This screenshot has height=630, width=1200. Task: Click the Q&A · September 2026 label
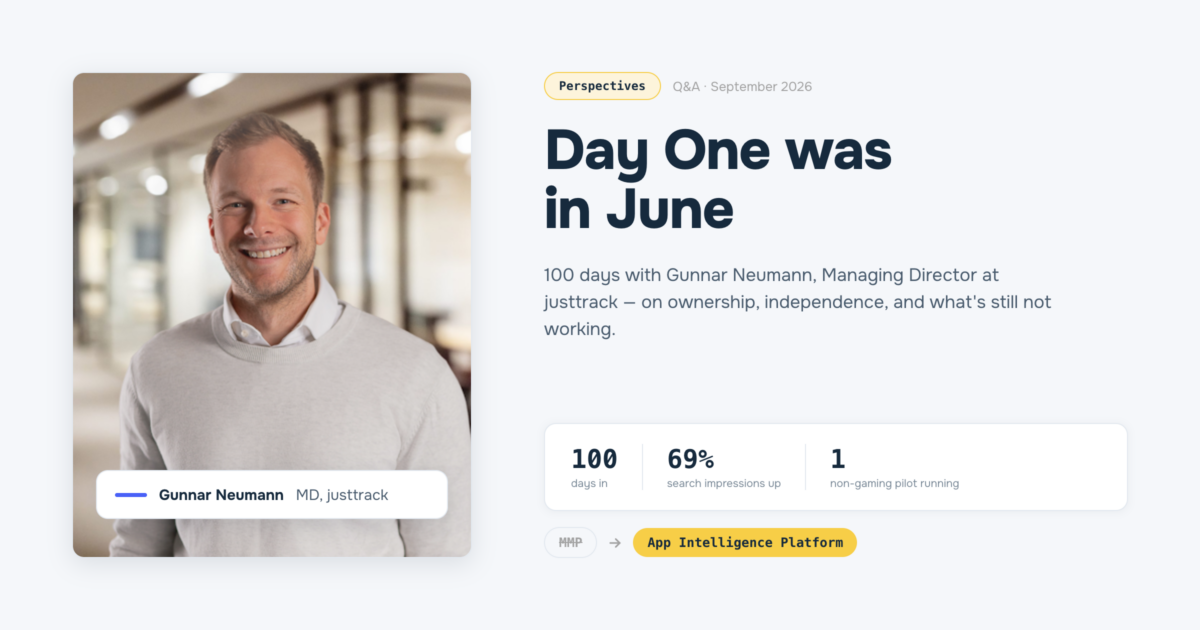pos(742,87)
